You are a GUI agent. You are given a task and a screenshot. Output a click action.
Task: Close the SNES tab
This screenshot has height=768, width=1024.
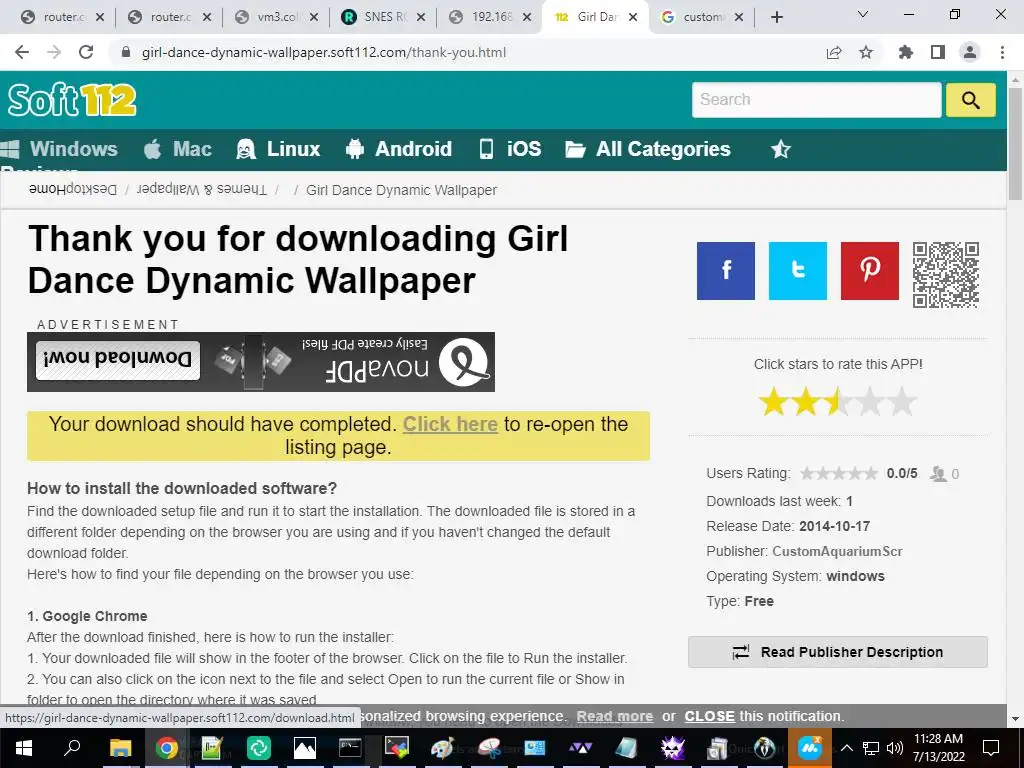[421, 18]
